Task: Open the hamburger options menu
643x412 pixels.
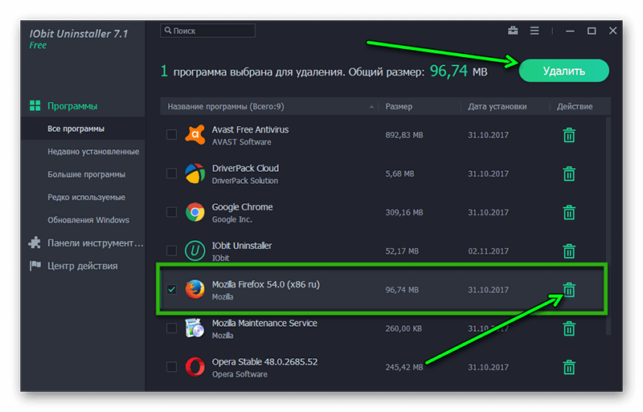Action: point(534,31)
